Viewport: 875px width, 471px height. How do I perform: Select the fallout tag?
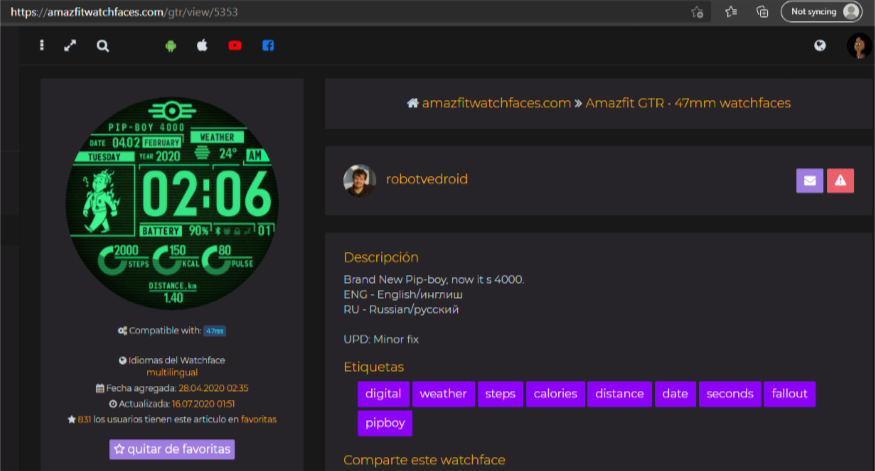(x=790, y=394)
